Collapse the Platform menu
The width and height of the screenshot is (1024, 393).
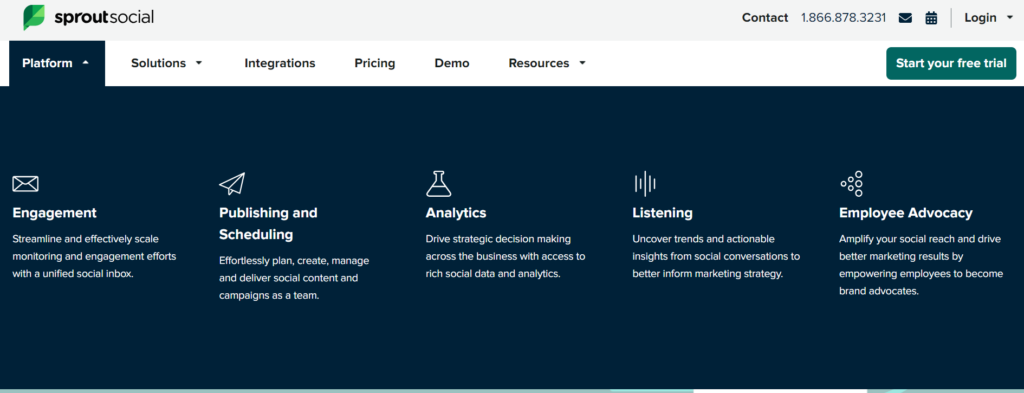coord(57,63)
